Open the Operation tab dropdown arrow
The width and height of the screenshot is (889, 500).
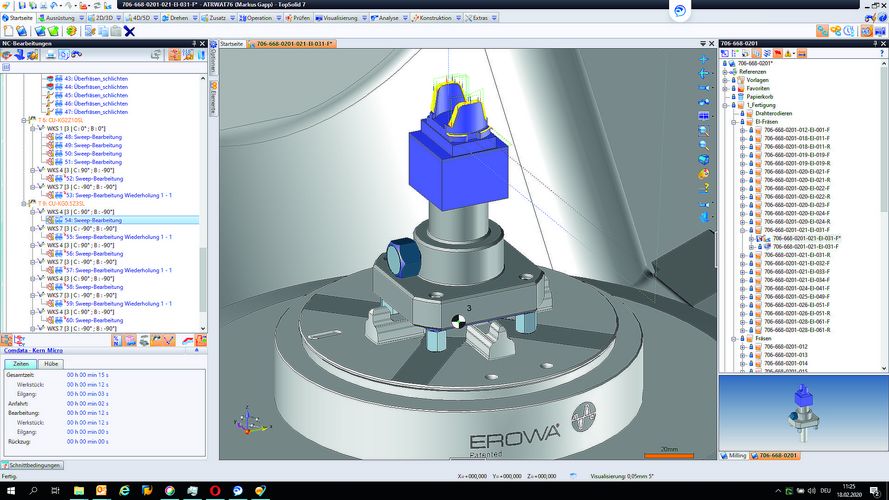278,18
